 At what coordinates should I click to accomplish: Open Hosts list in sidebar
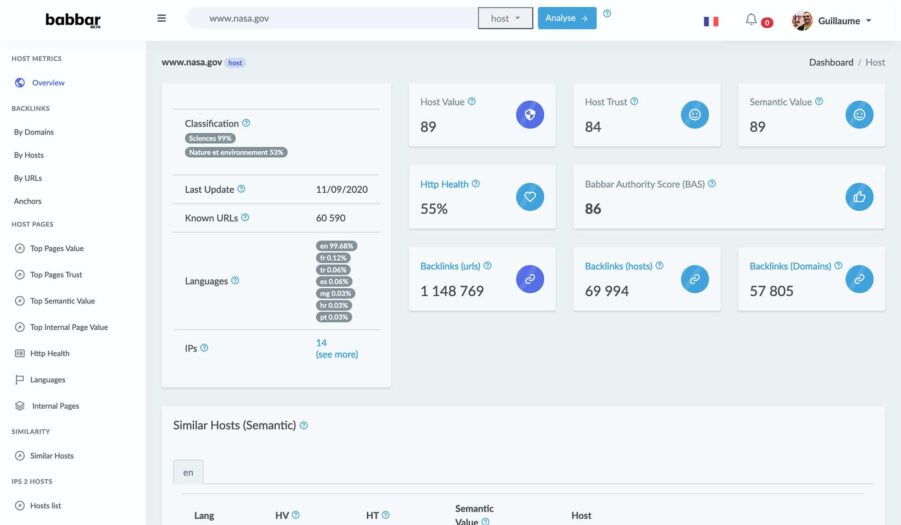(x=45, y=506)
